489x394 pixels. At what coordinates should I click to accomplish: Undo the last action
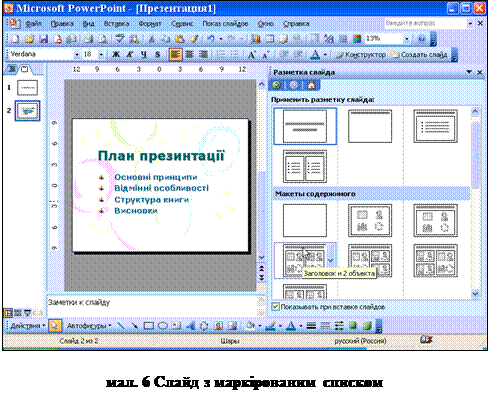coord(211,39)
